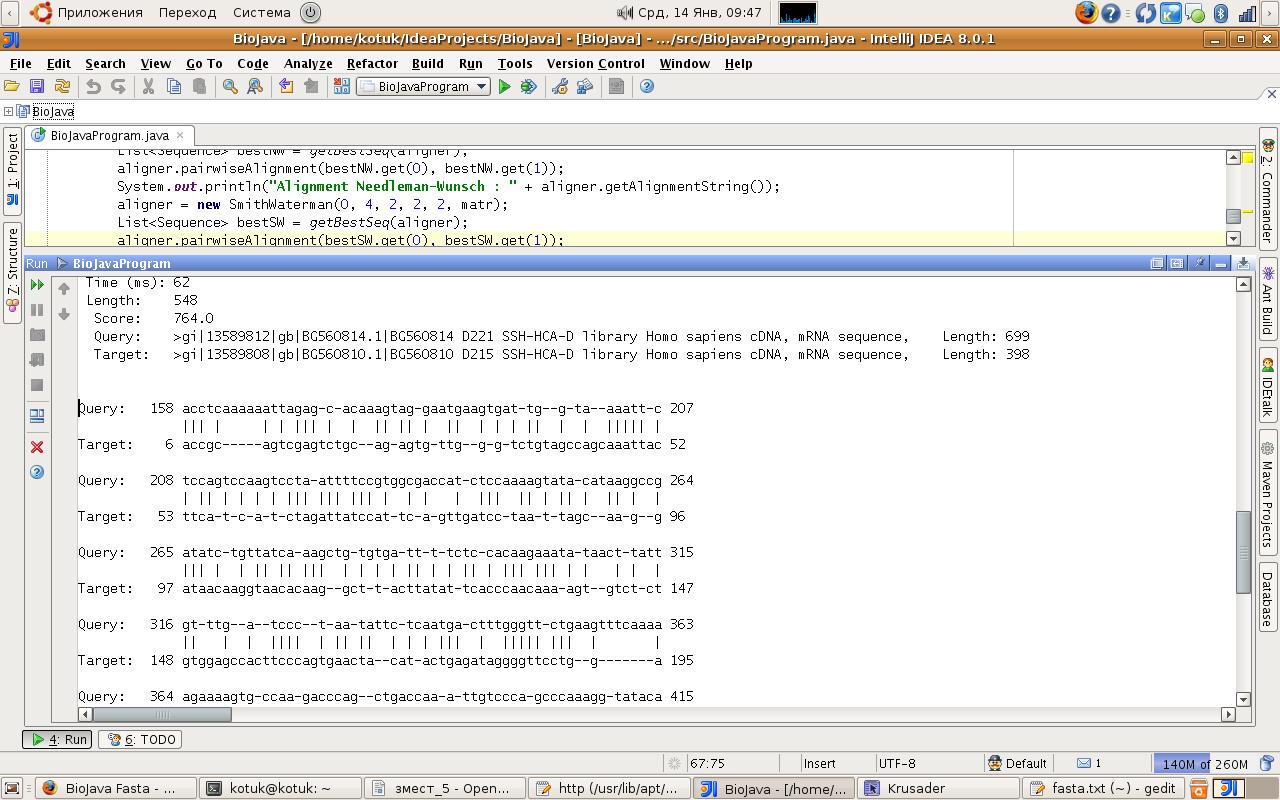Toggle the 4: Run tool window
Image resolution: width=1280 pixels, height=800 pixels.
click(x=58, y=740)
